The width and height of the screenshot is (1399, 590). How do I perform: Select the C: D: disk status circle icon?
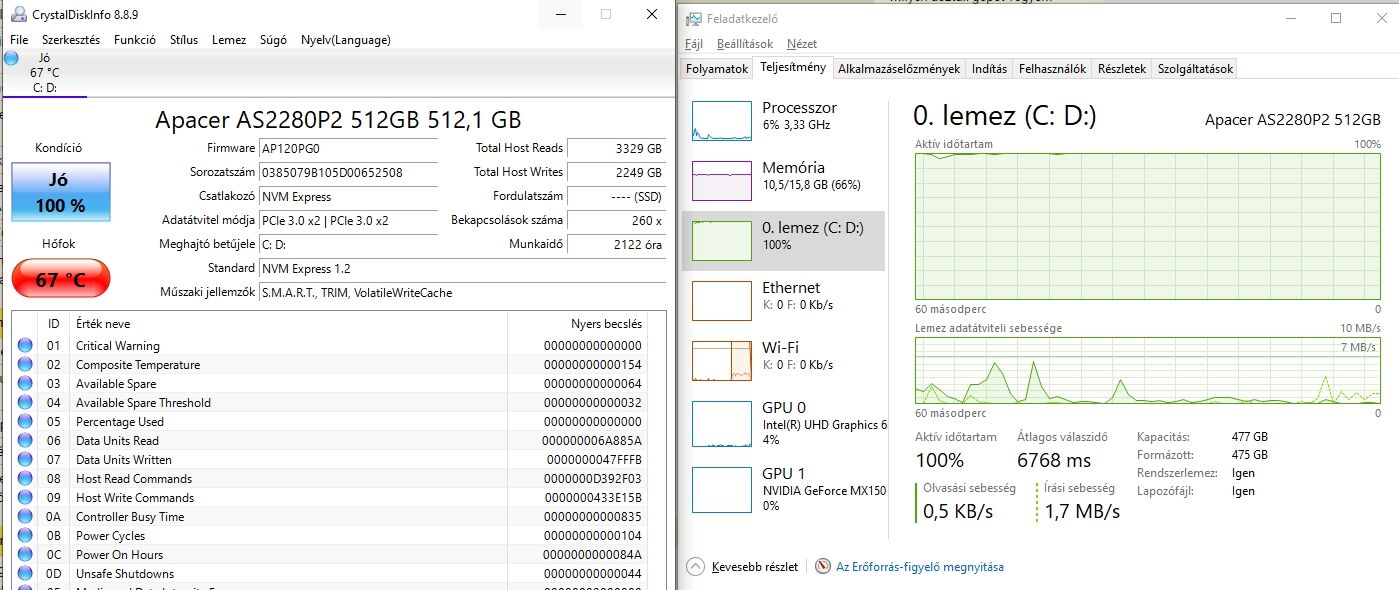(x=11, y=58)
